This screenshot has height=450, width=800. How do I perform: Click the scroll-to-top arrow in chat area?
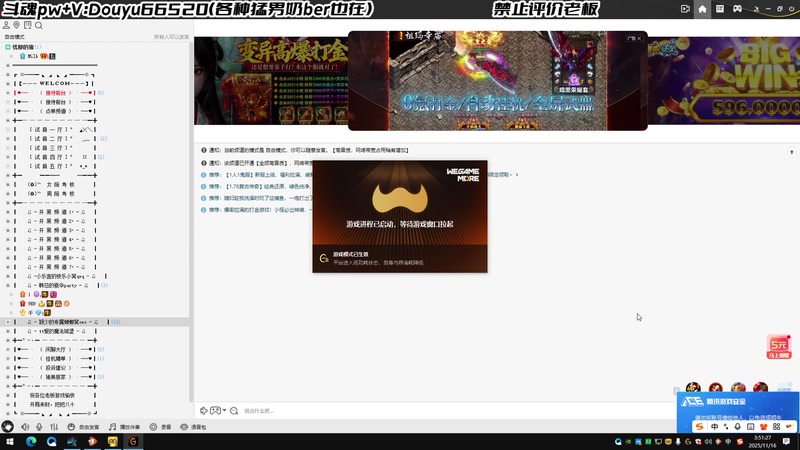(x=791, y=152)
